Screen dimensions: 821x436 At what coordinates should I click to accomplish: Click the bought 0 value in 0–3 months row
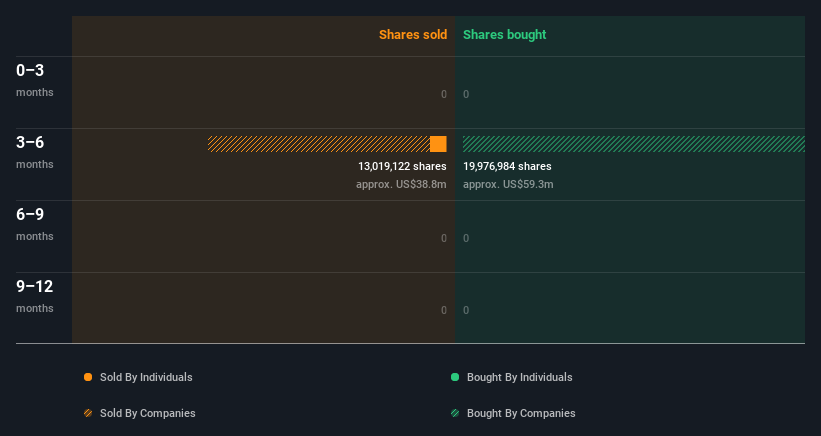466,95
